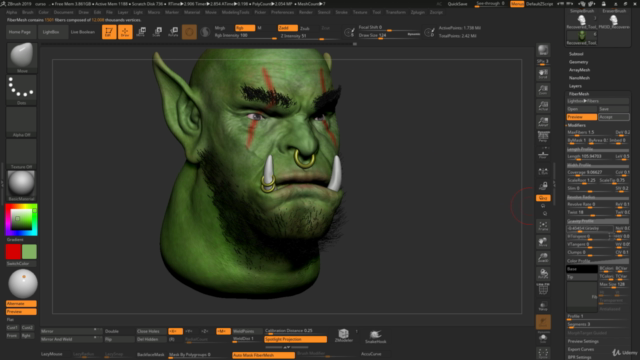Click the navigation Move icon in right shelf

(543, 242)
